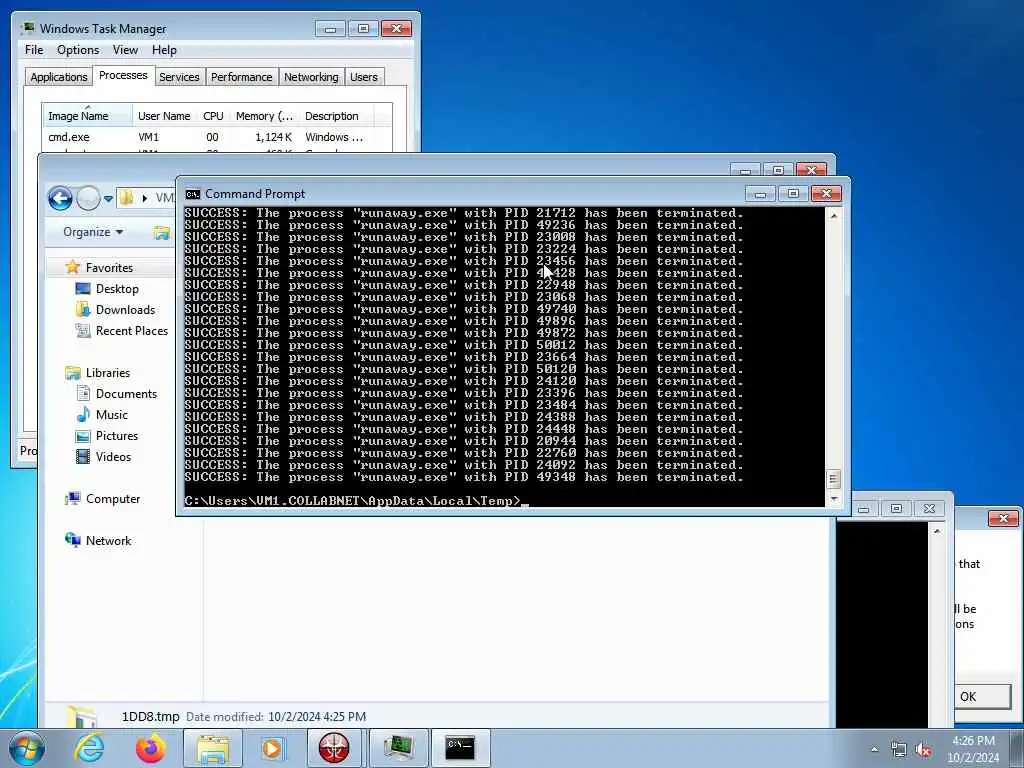Open Downloads in navigation pane
Screen dimensions: 1024x768
pyautogui.click(x=125, y=310)
